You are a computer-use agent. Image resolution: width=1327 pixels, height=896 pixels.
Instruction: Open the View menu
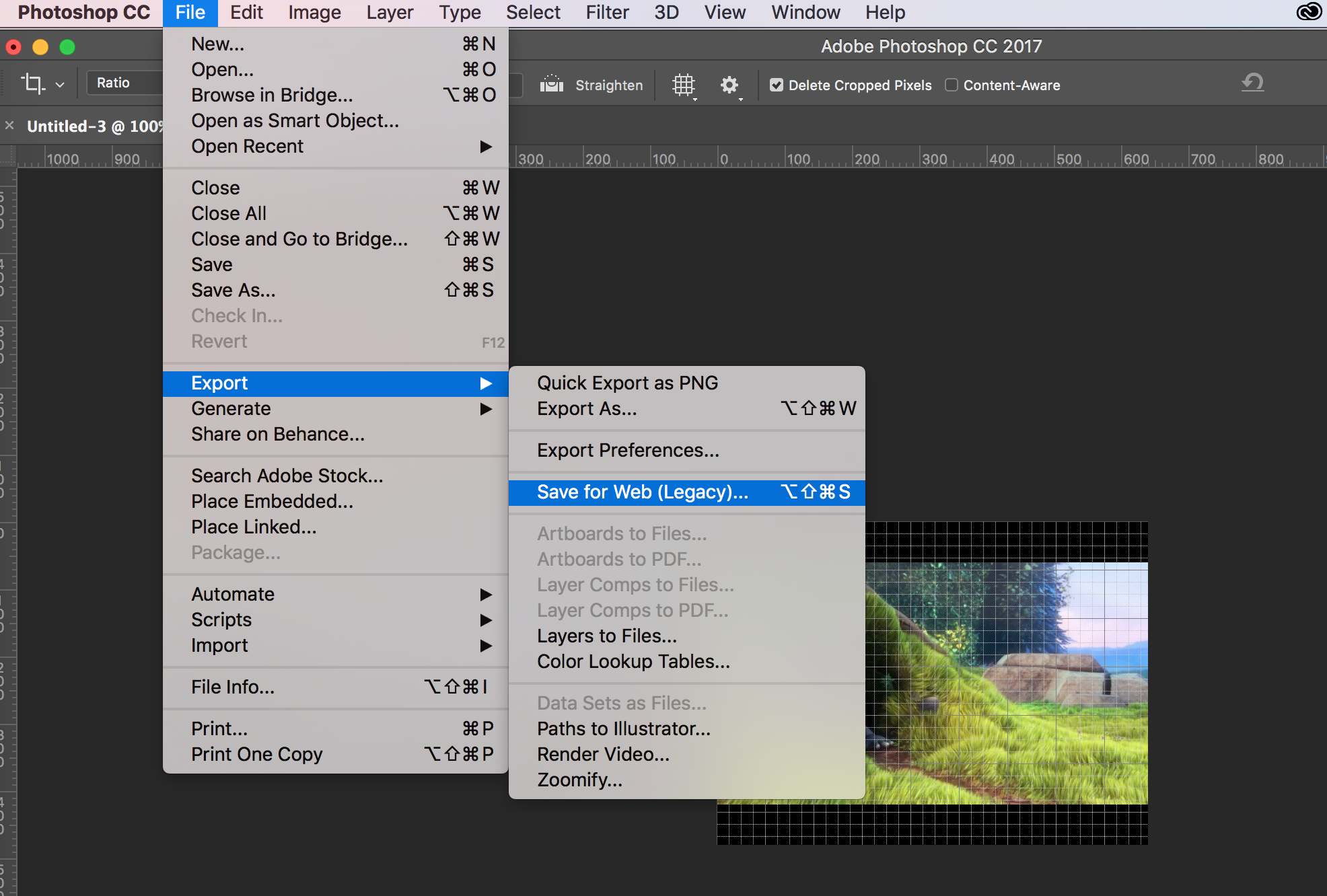[725, 12]
